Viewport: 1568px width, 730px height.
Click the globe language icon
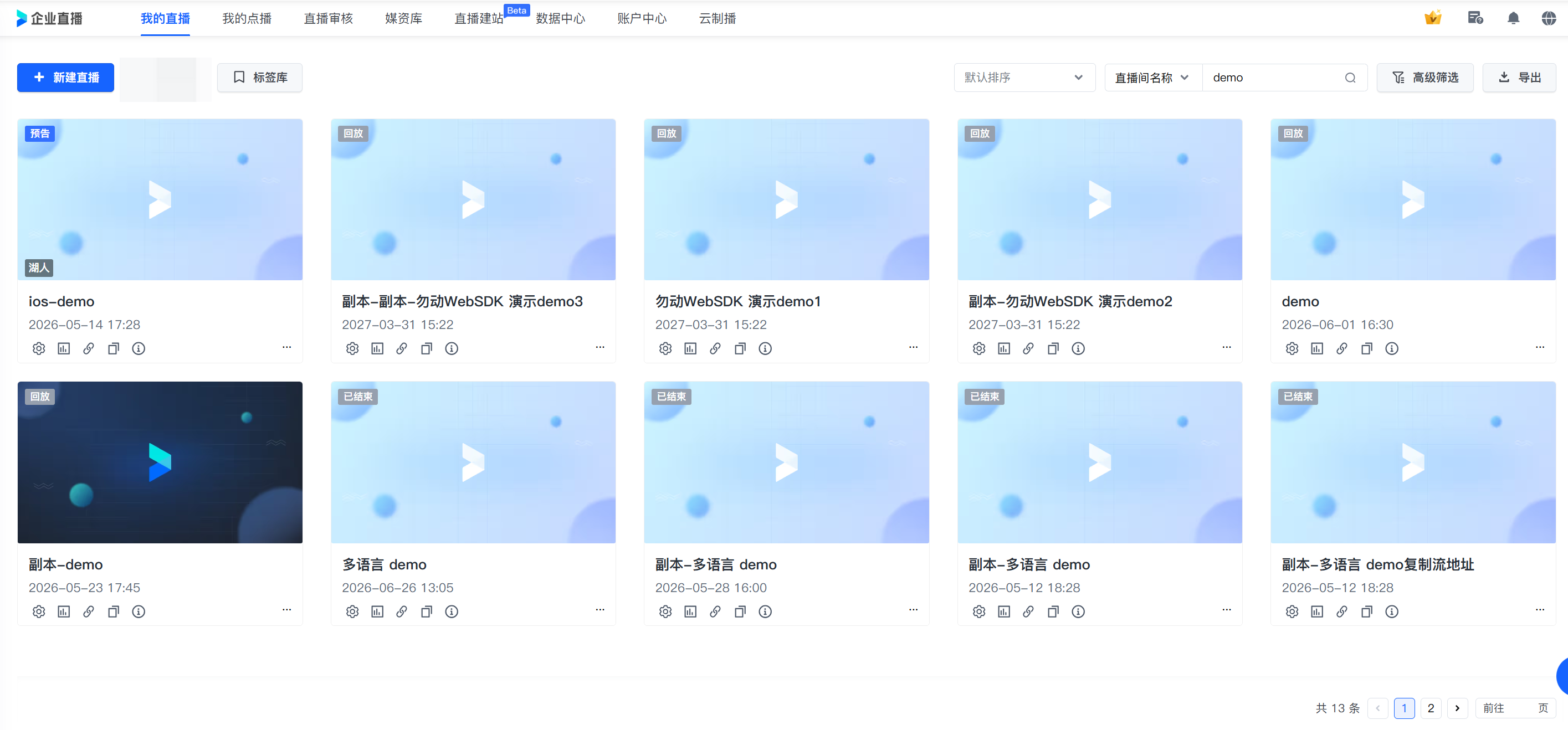1549,18
